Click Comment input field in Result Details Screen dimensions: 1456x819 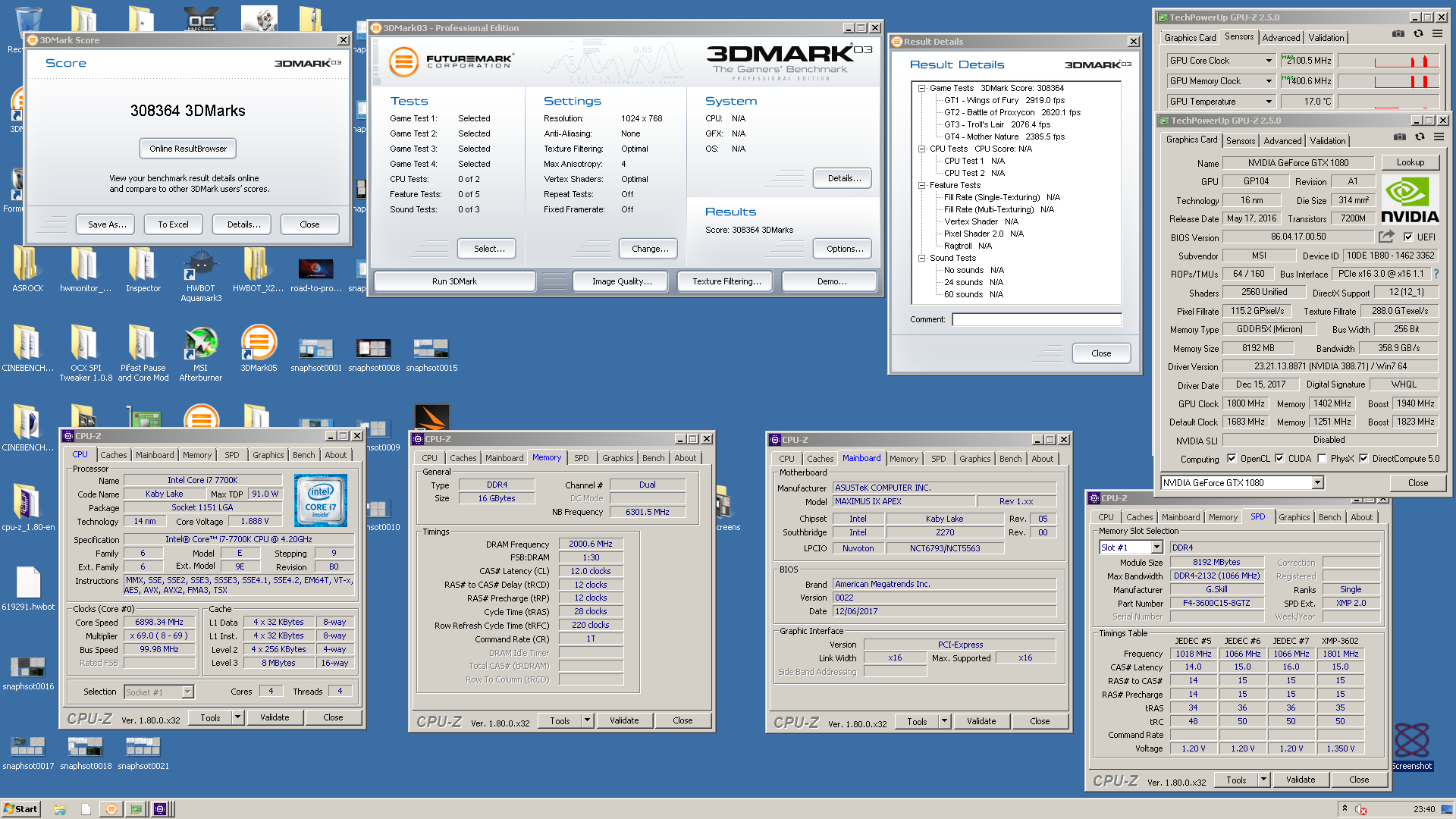pos(1037,319)
